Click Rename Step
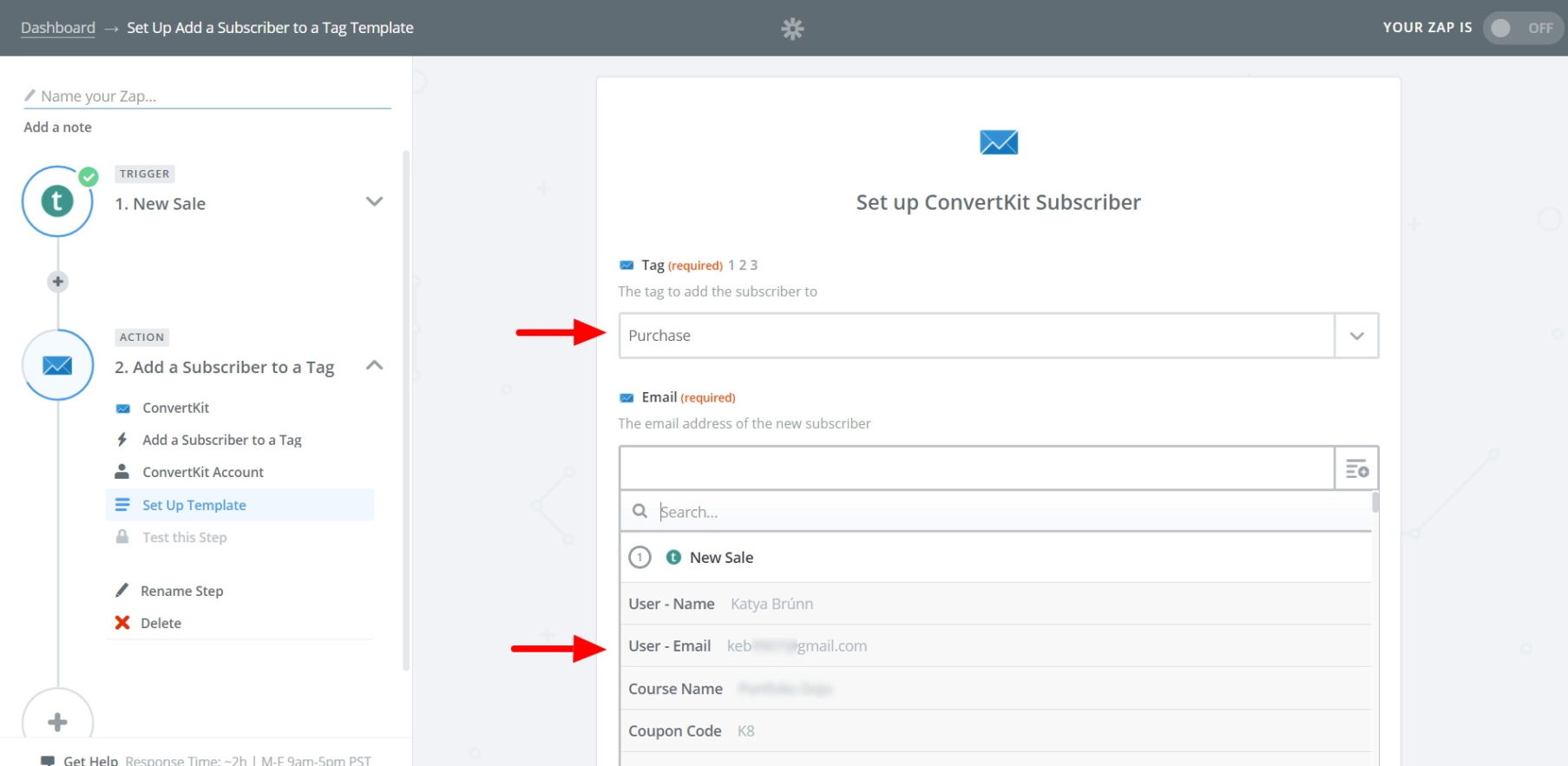Screen dimensions: 1568x766 tap(182, 591)
